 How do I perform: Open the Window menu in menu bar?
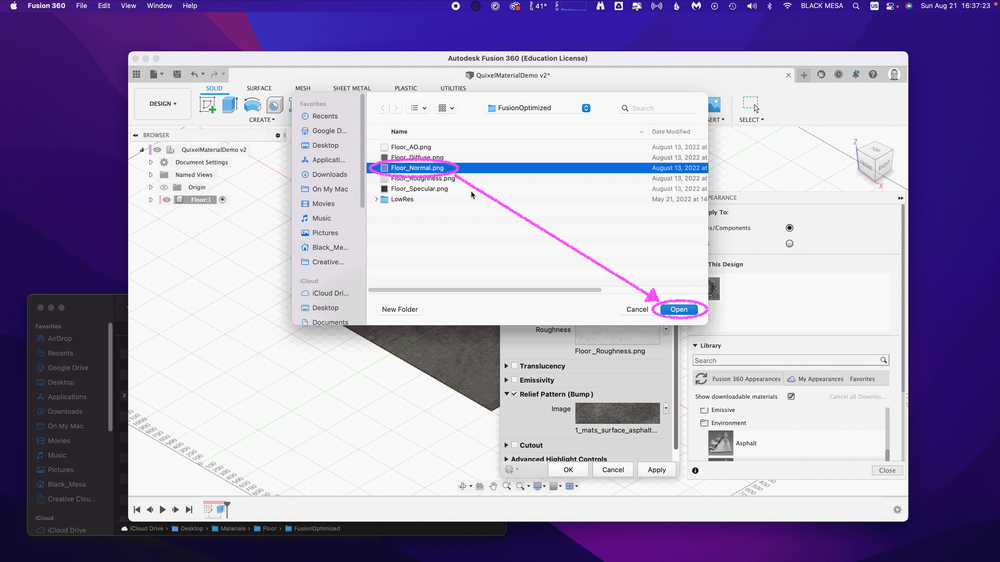coord(159,6)
